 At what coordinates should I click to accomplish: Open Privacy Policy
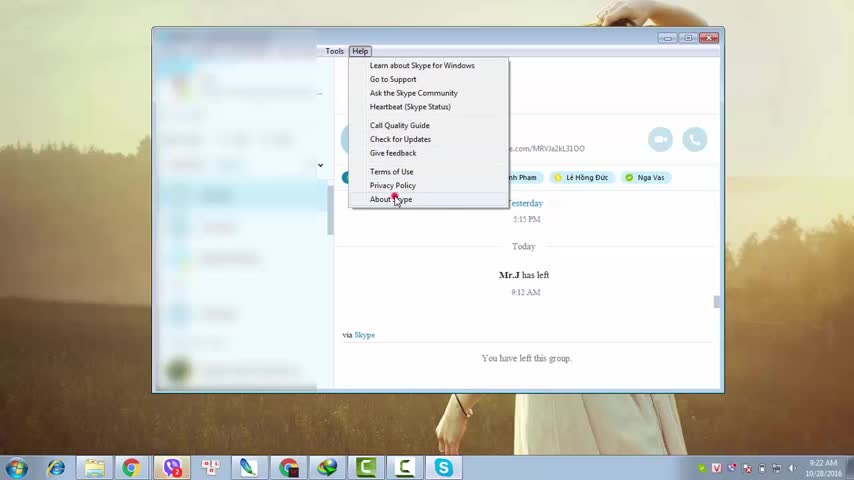[x=429, y=185]
